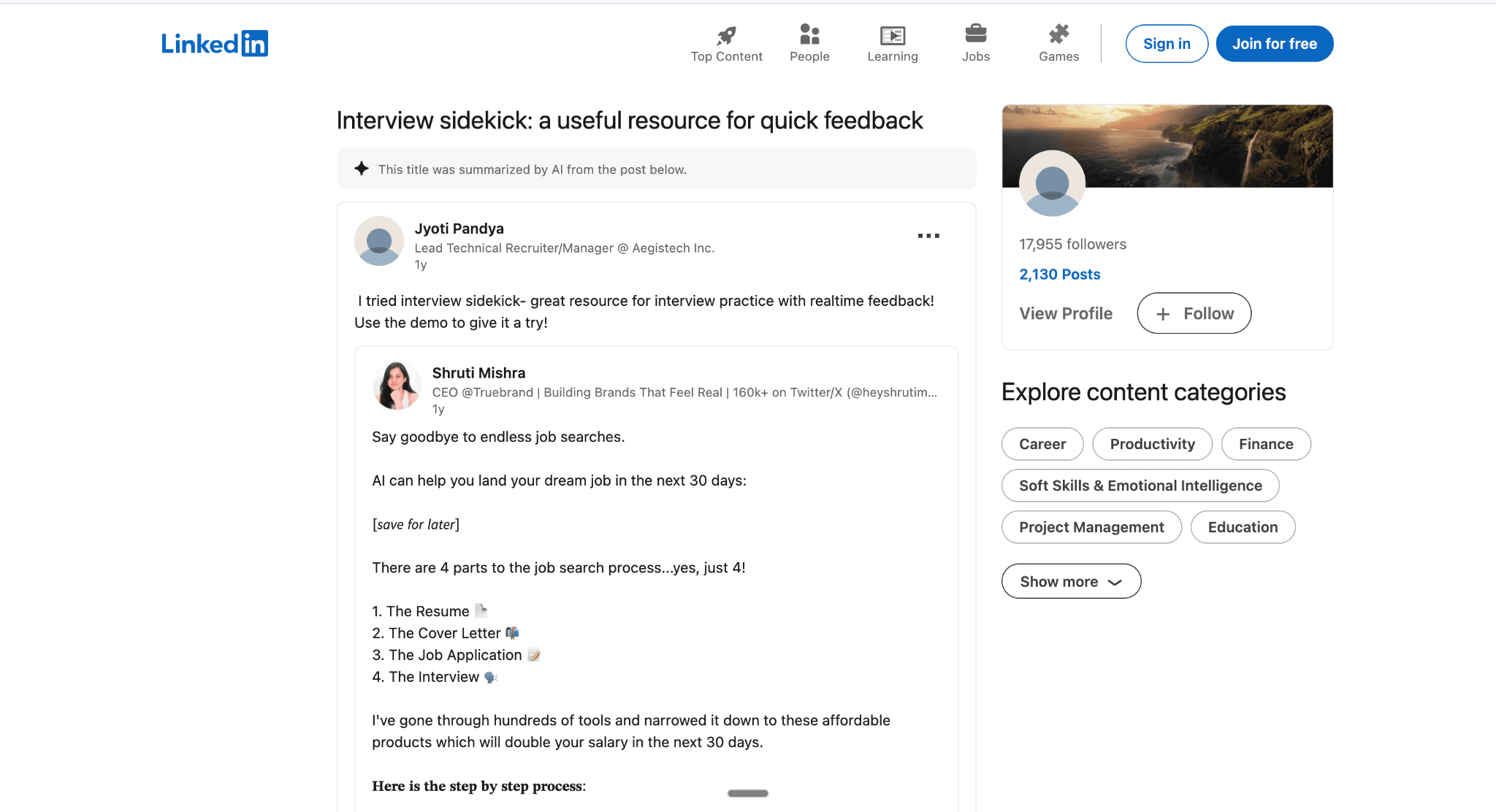Viewport: 1496px width, 812px height.
Task: Click the LinkedIn logo
Action: tap(215, 44)
